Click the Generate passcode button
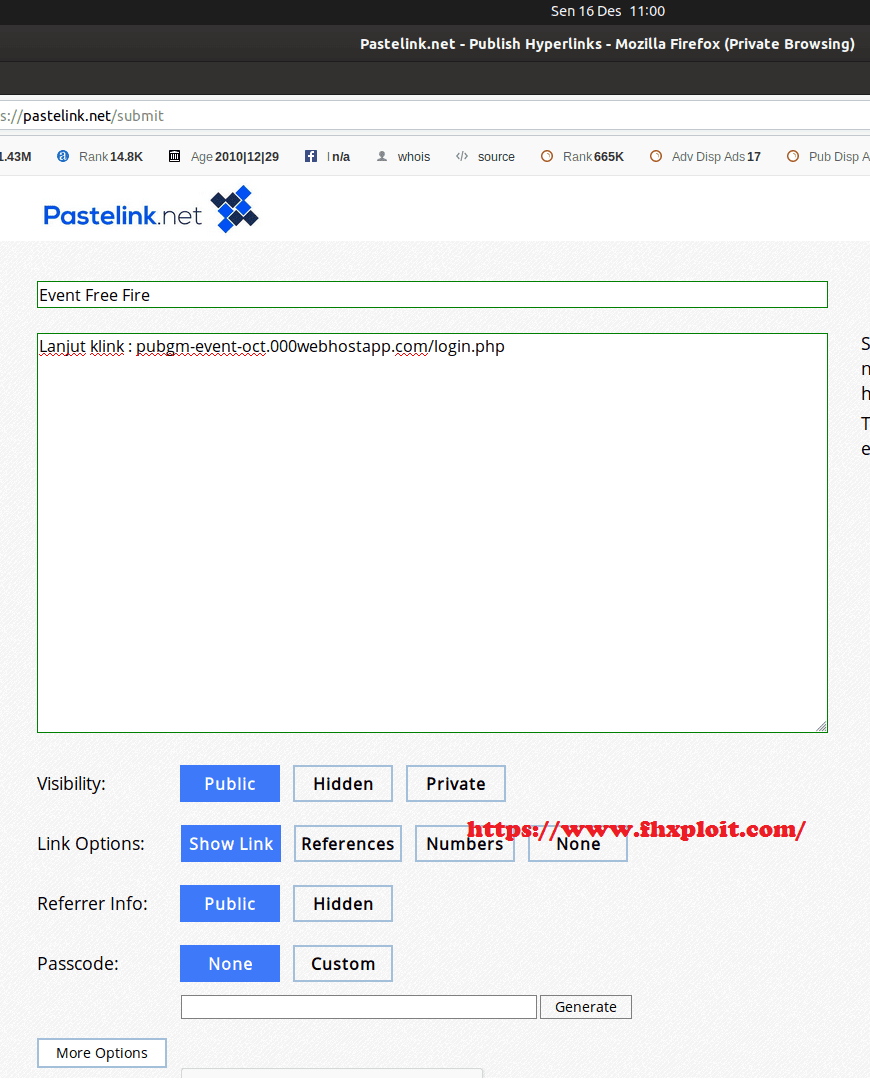Image resolution: width=870 pixels, height=1080 pixels. pos(586,1007)
